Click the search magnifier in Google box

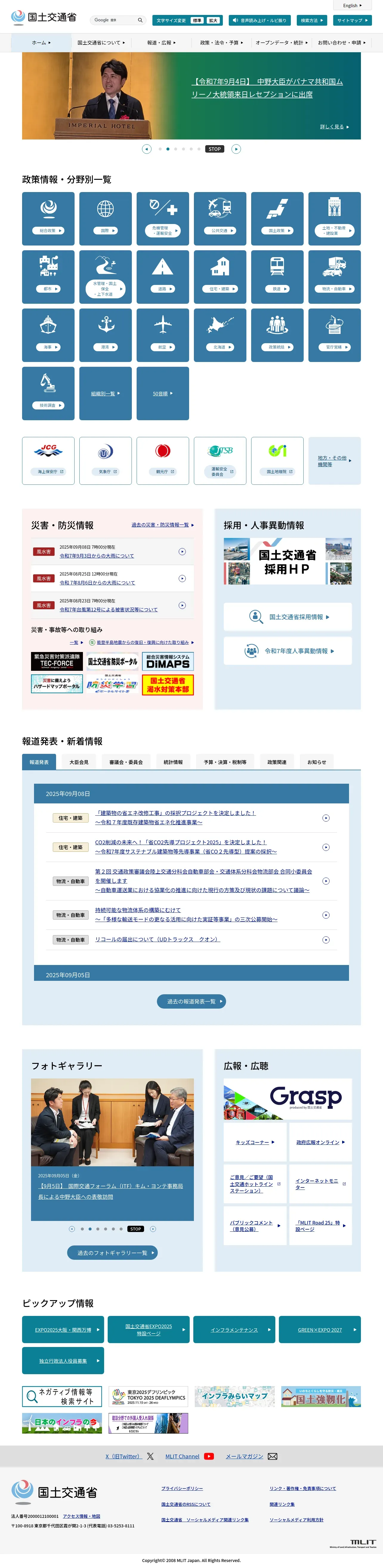[140, 20]
